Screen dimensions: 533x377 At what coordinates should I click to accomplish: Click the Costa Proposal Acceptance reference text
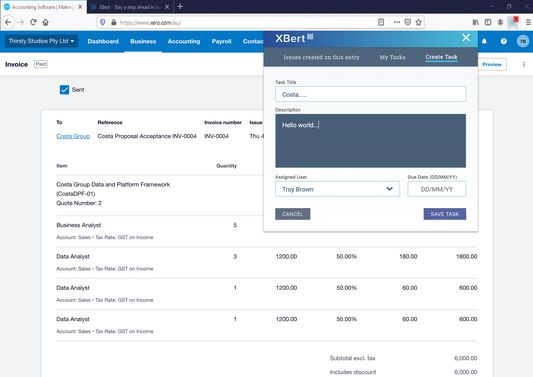147,136
